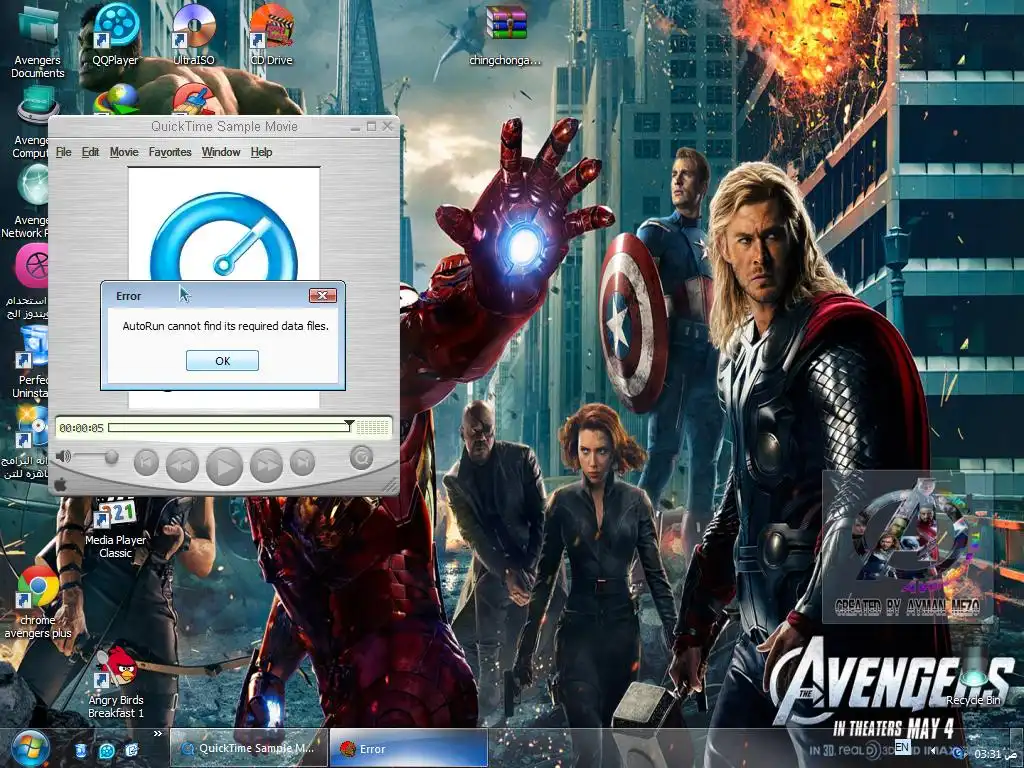Open the Angry Birds Breakfast 1 shortcut

pyautogui.click(x=116, y=682)
